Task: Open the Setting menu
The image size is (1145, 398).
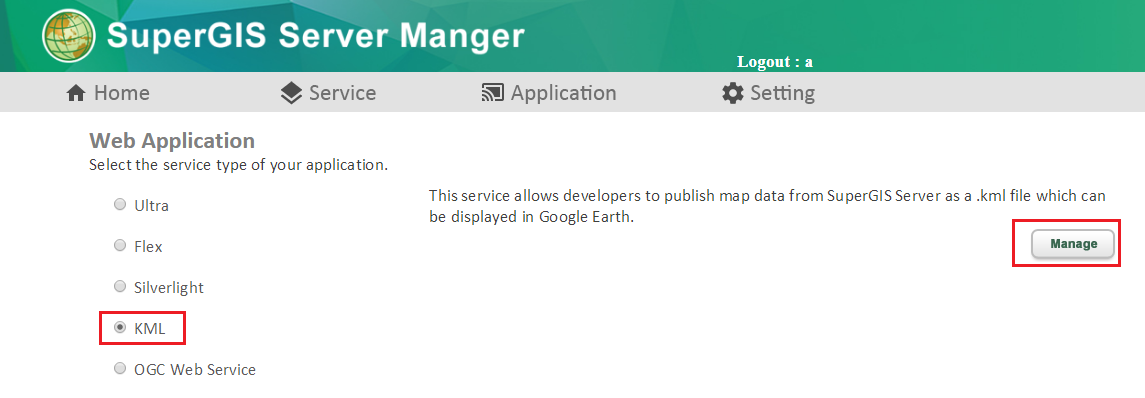Action: [768, 93]
